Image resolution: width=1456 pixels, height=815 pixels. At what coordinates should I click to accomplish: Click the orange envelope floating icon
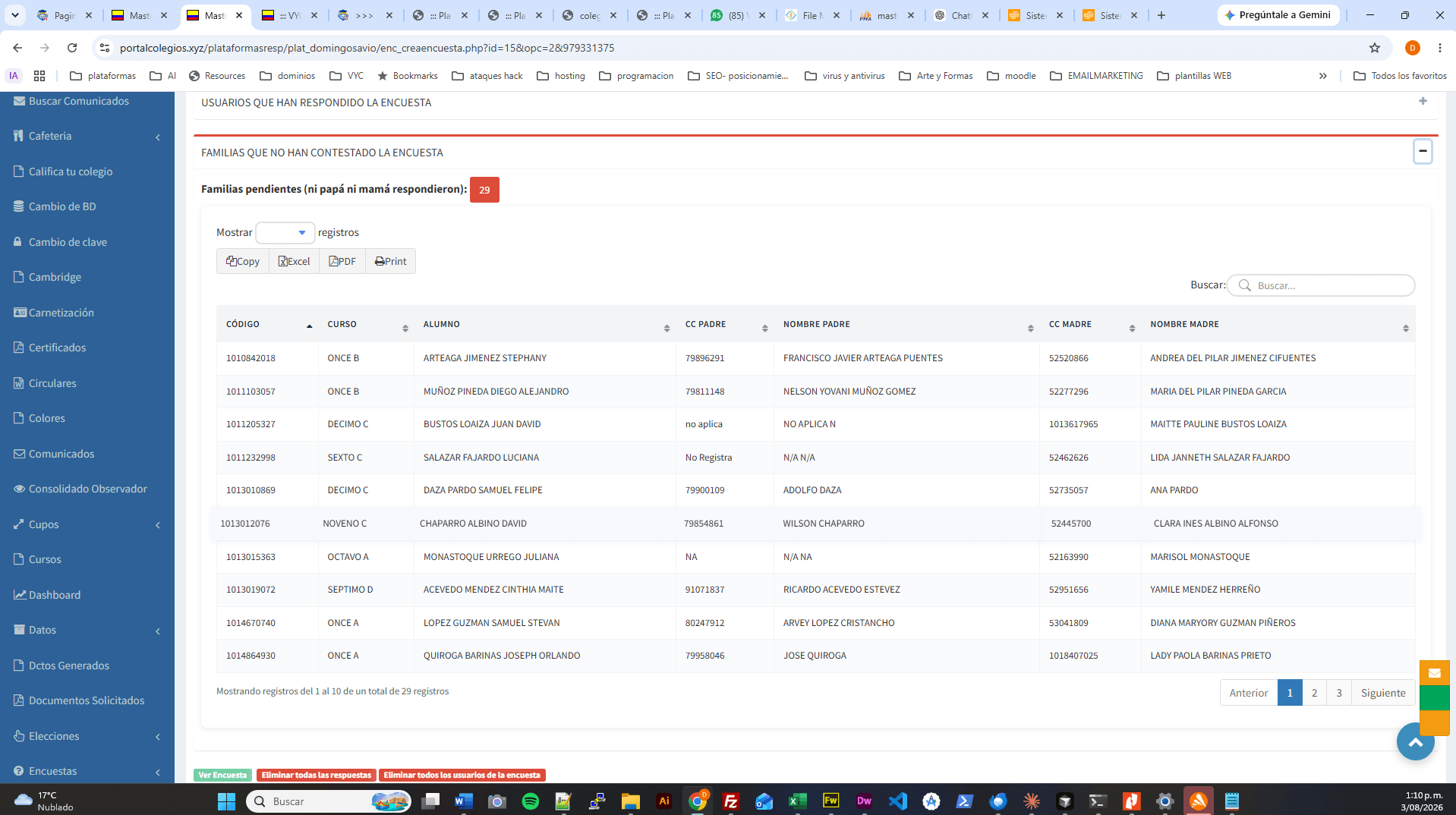[1434, 672]
